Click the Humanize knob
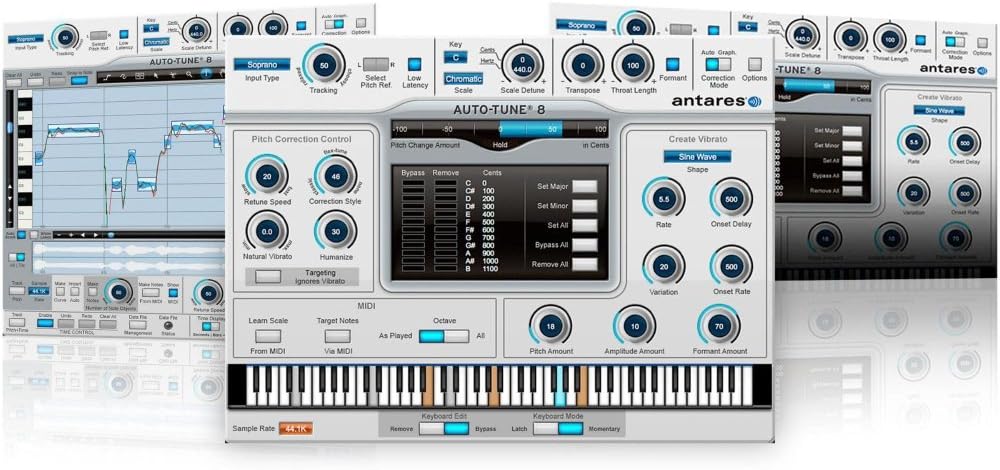Viewport: 1000px width, 470px height. click(x=335, y=232)
